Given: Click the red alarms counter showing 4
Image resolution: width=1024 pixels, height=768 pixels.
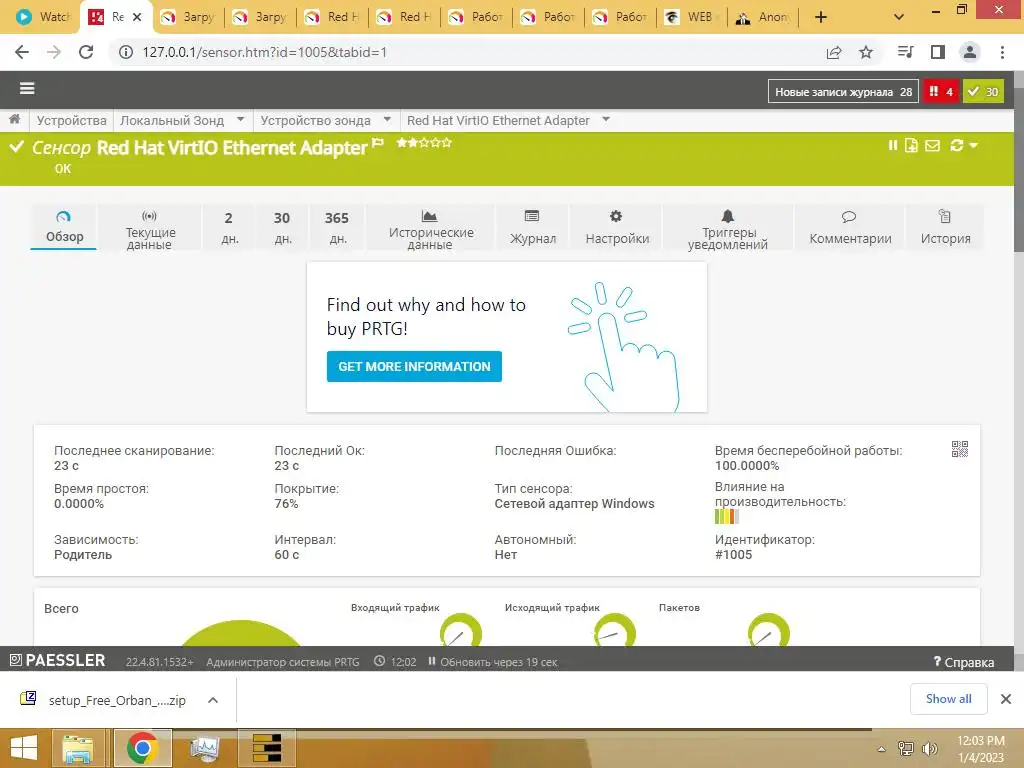Looking at the screenshot, I should coord(941,92).
